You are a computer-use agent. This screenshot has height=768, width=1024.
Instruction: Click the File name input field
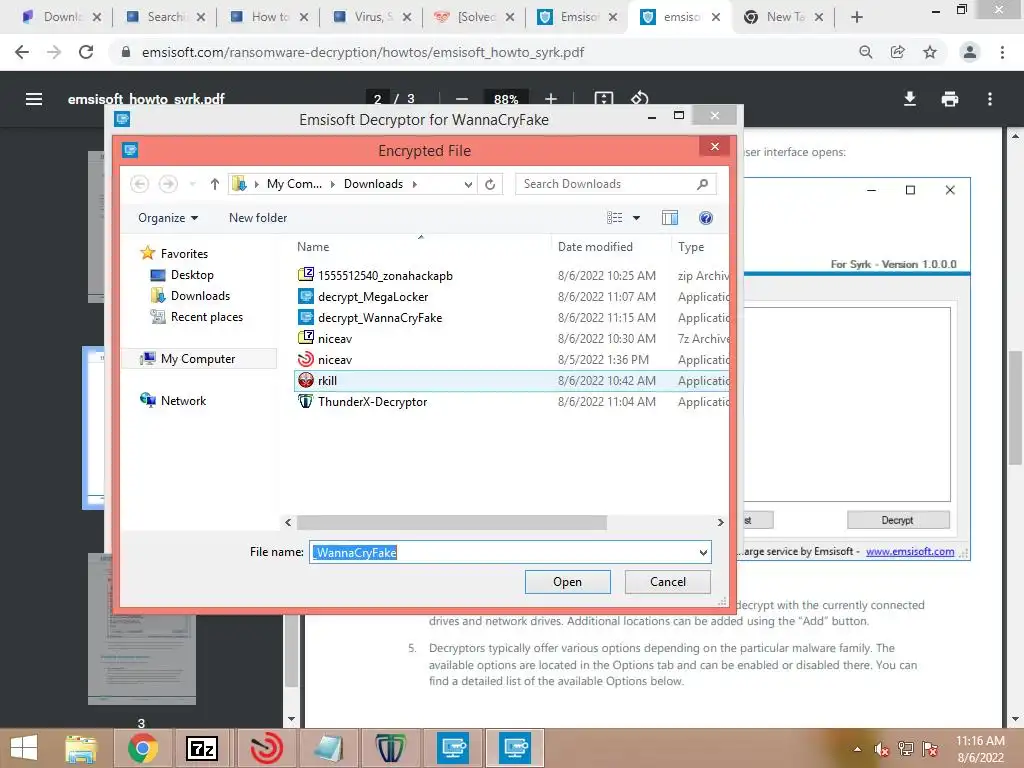coord(503,552)
